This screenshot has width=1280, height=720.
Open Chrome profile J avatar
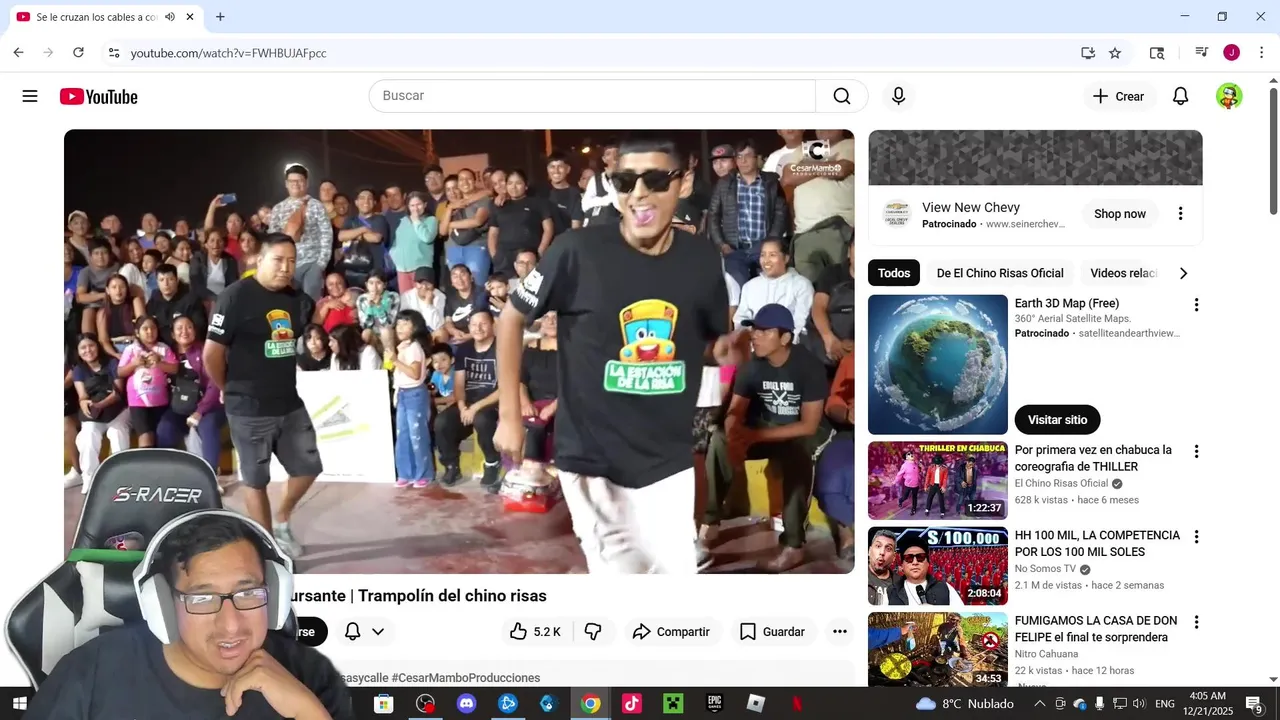(1231, 53)
